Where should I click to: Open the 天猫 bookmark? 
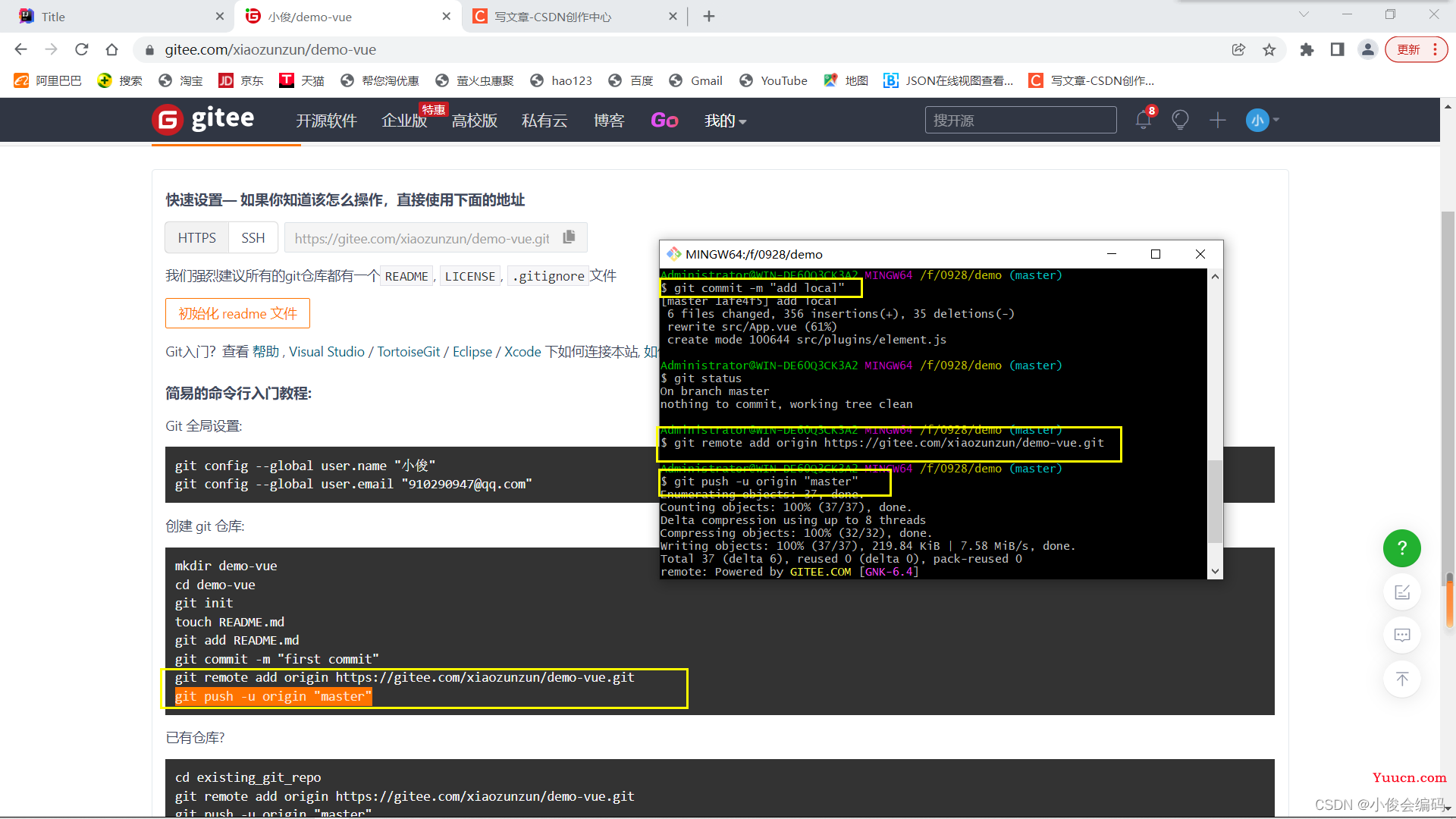click(302, 80)
